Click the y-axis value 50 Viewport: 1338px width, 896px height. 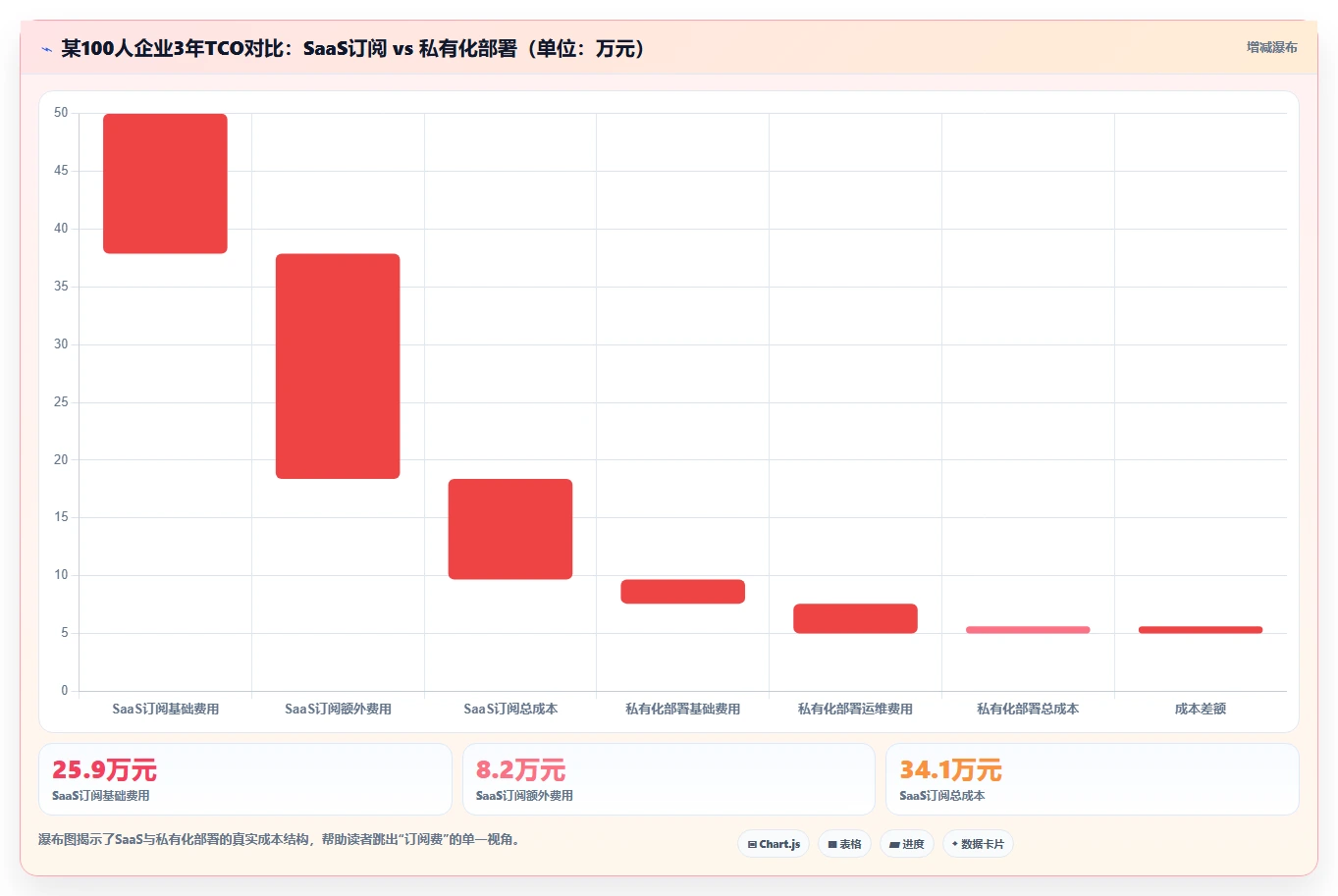(x=61, y=113)
